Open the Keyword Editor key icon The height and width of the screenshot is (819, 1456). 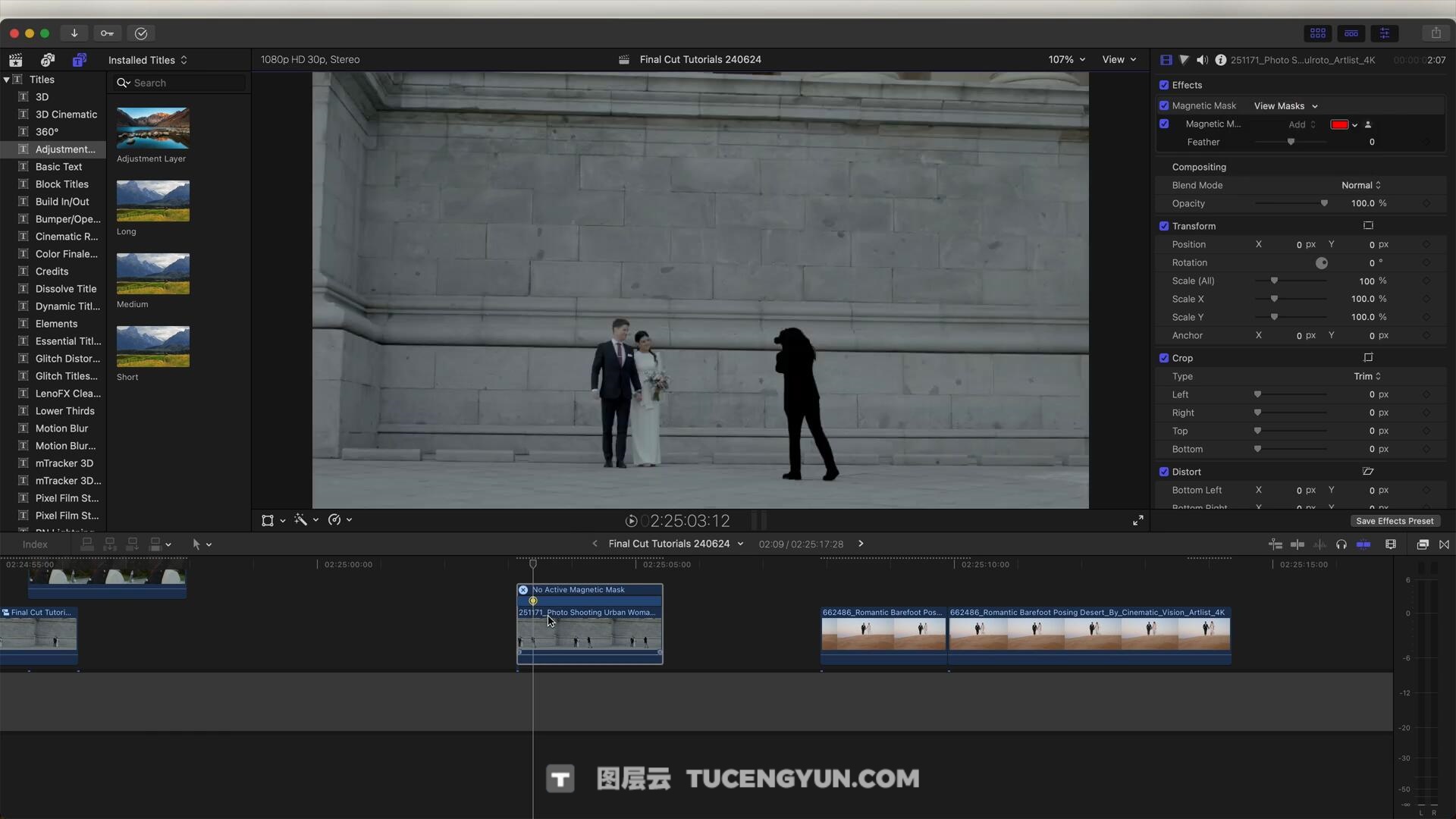(107, 33)
